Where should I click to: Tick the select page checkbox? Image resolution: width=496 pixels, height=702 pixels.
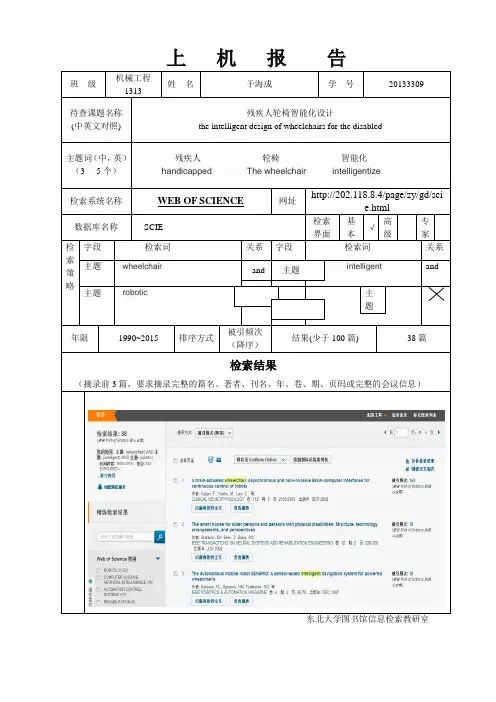pyautogui.click(x=175, y=460)
